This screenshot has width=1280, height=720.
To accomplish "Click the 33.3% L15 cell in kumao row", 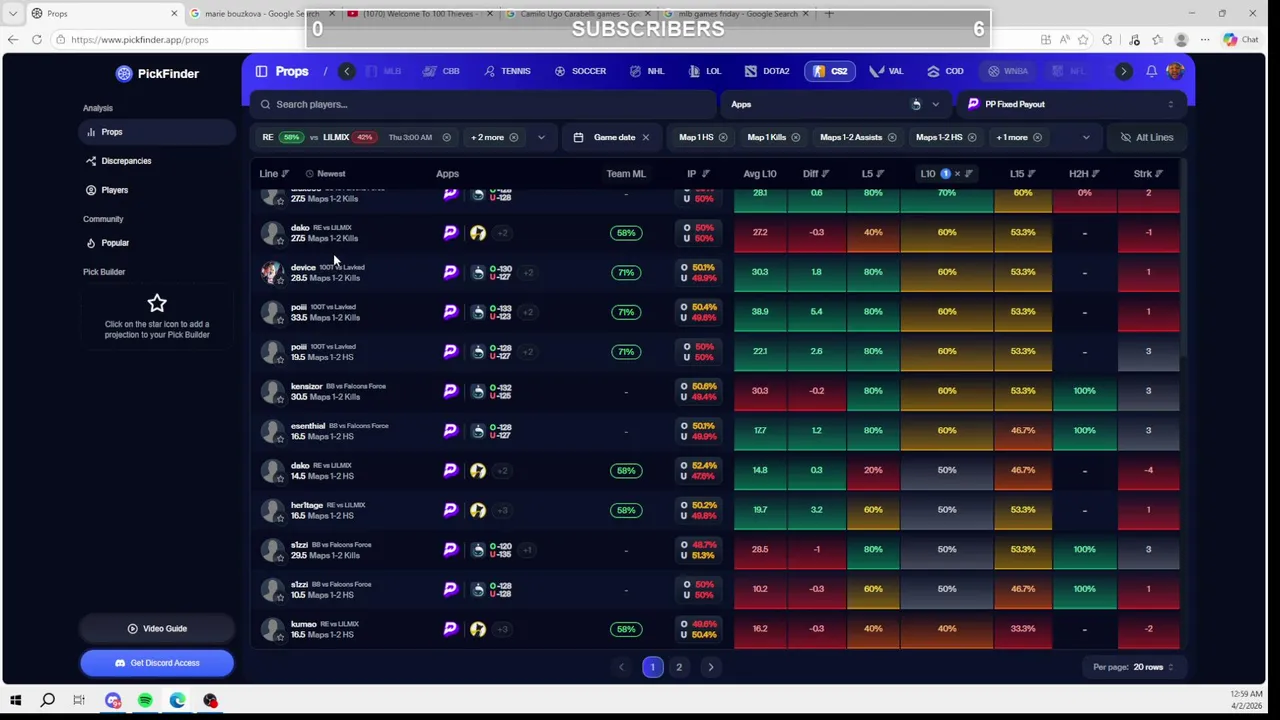I will coord(1022,629).
